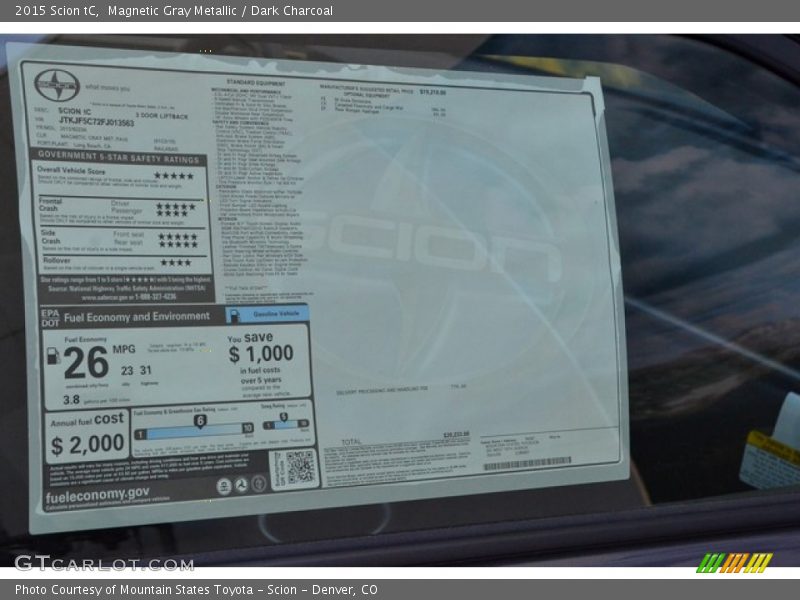
Task: Click the 6 marker on the greenhouse gas rating scale
Action: point(200,421)
